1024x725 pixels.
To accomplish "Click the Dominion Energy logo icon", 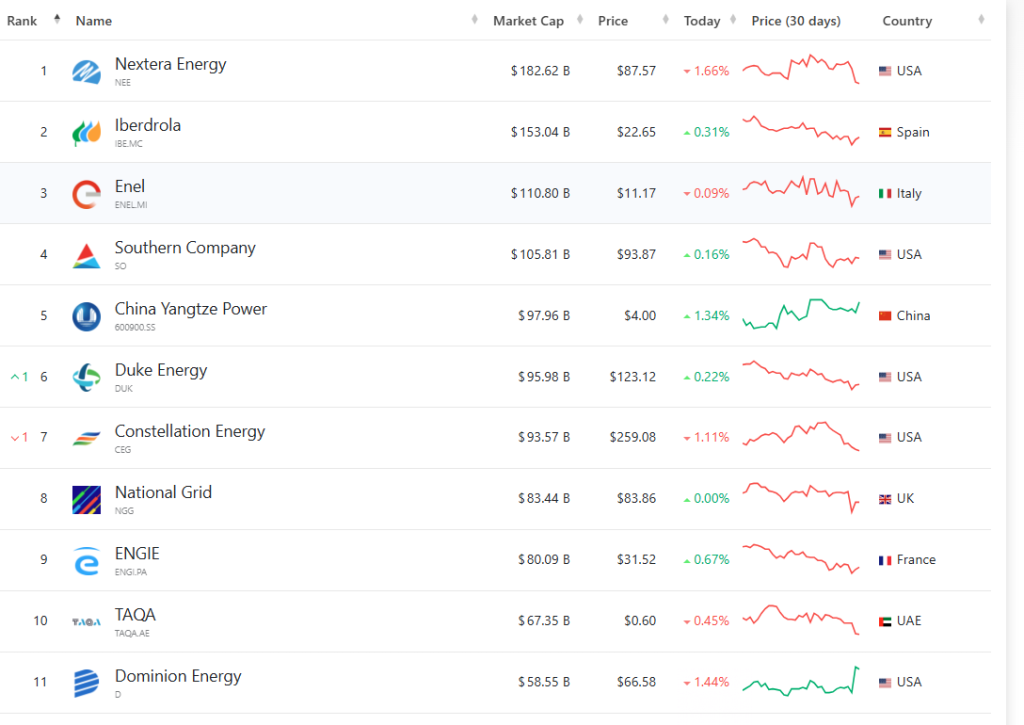I will click(x=86, y=684).
